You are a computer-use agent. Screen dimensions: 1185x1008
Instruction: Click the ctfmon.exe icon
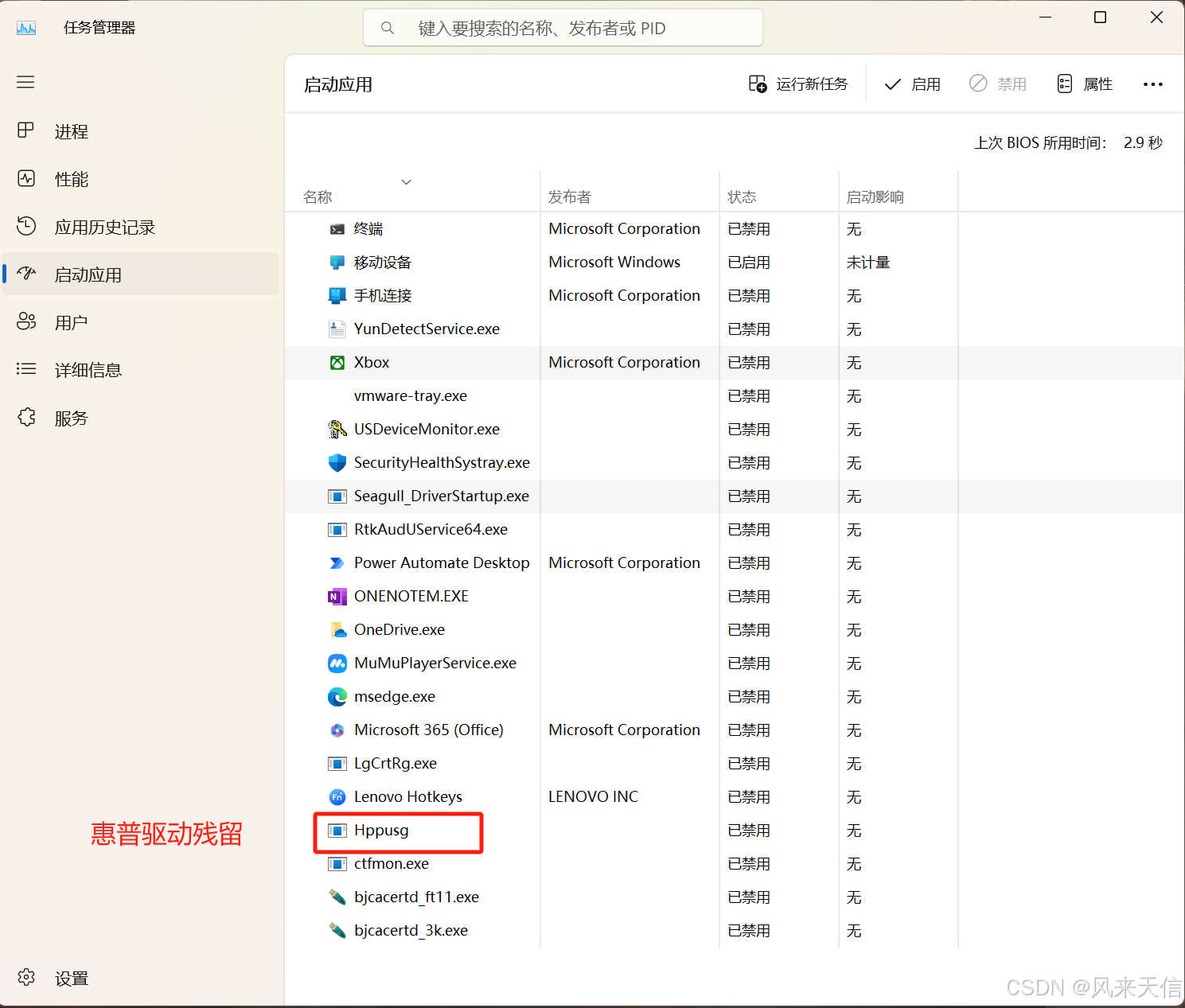pyautogui.click(x=337, y=864)
